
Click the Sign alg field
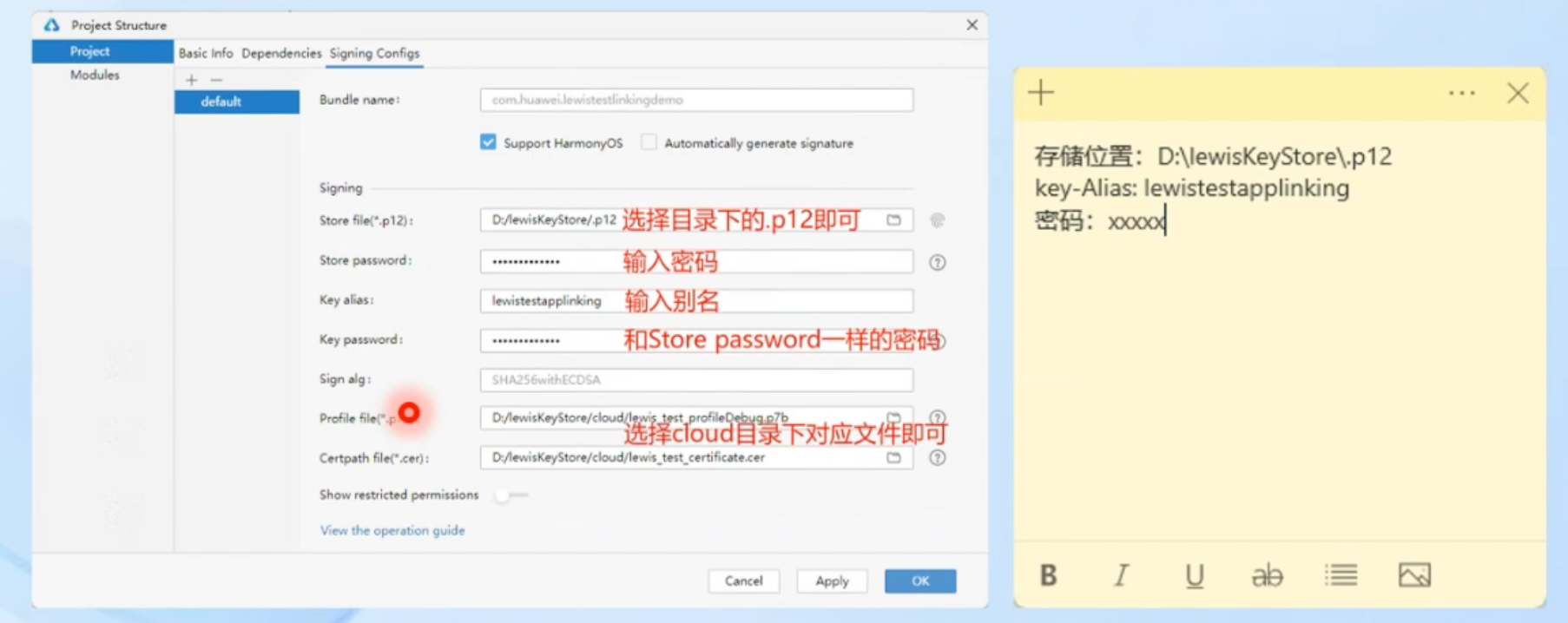tap(696, 379)
